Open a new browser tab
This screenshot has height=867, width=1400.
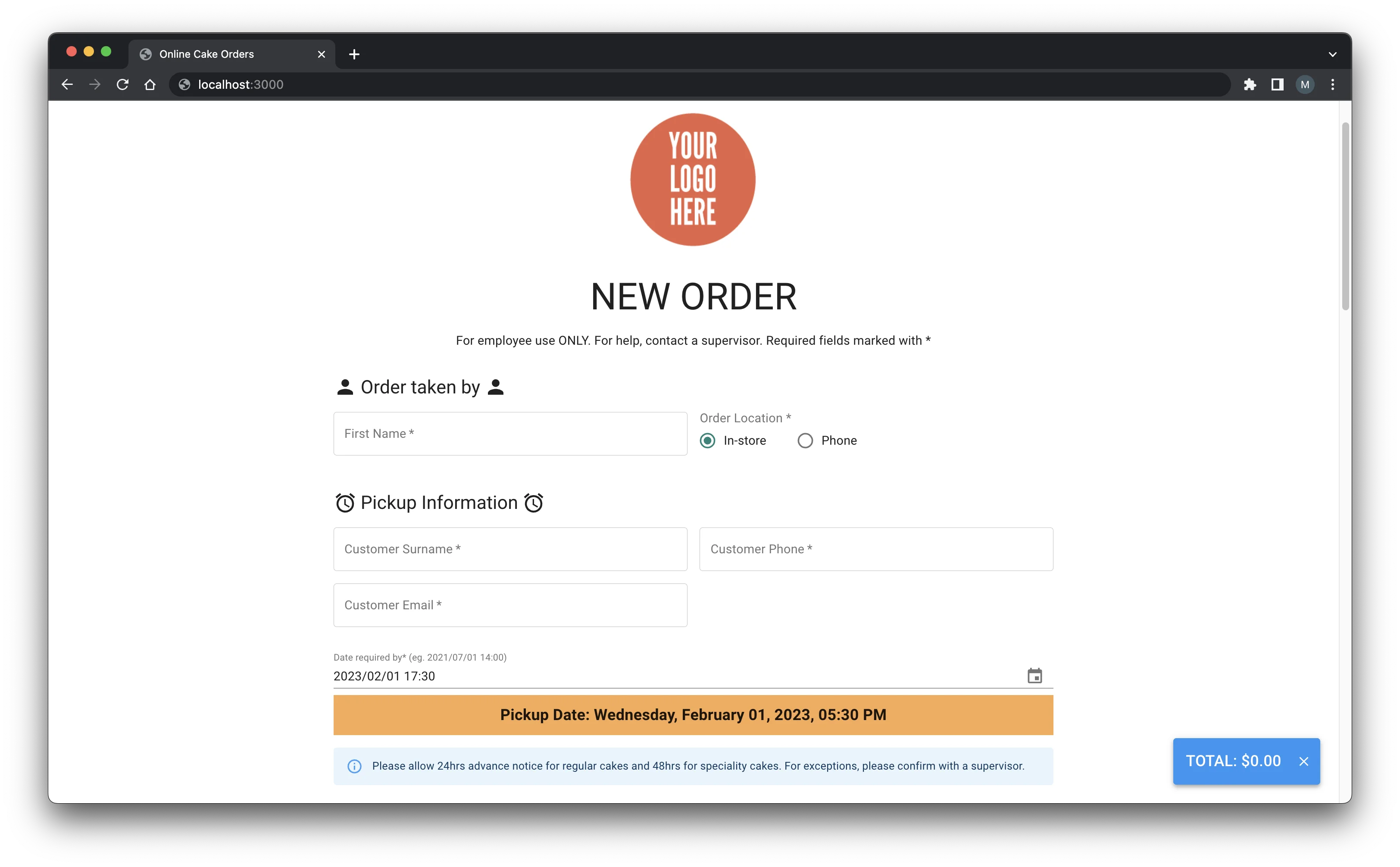354,54
